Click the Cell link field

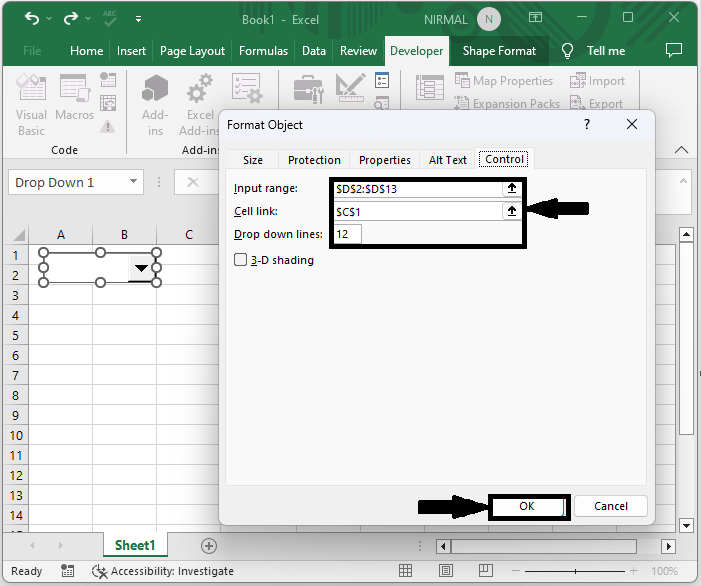tap(418, 211)
